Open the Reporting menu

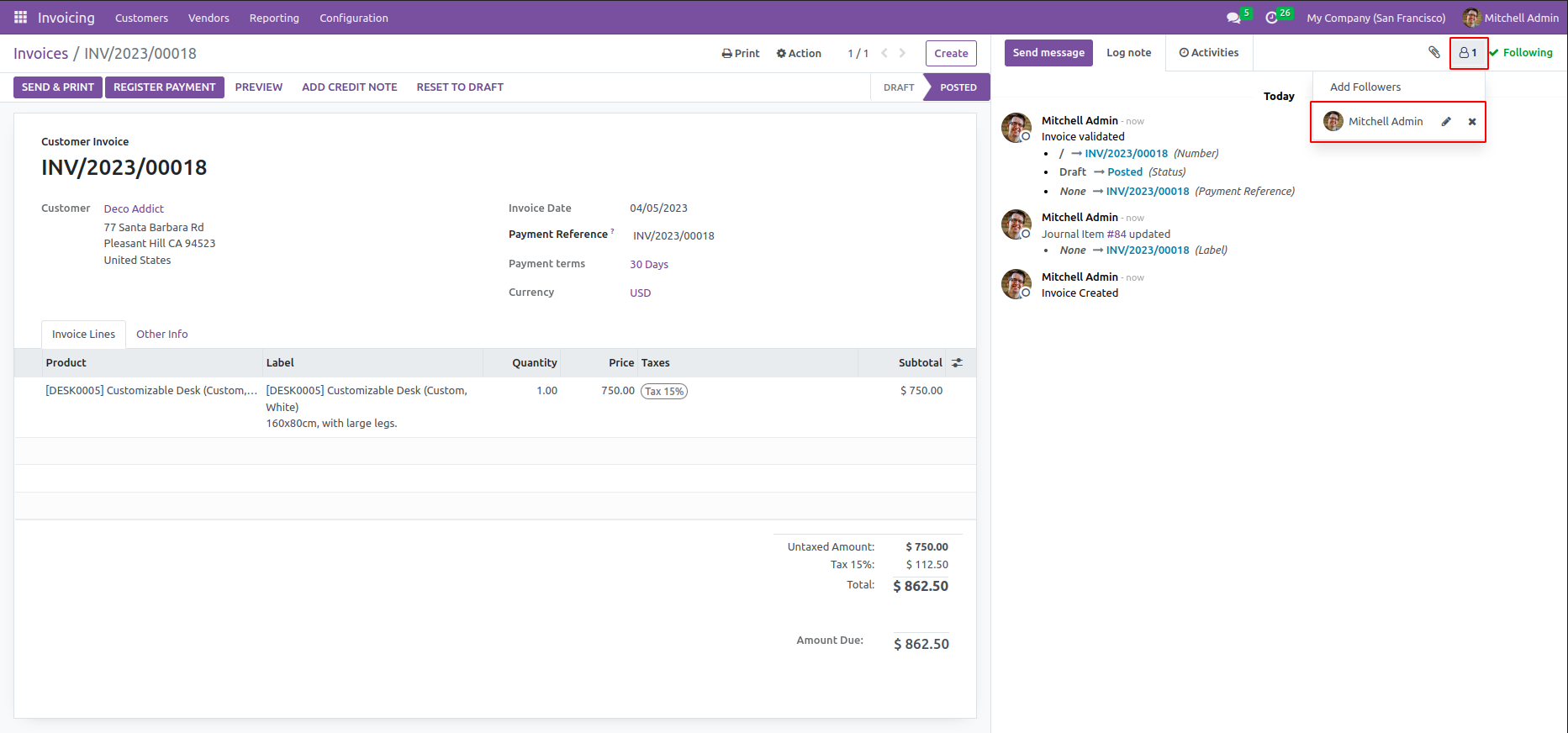pos(274,18)
